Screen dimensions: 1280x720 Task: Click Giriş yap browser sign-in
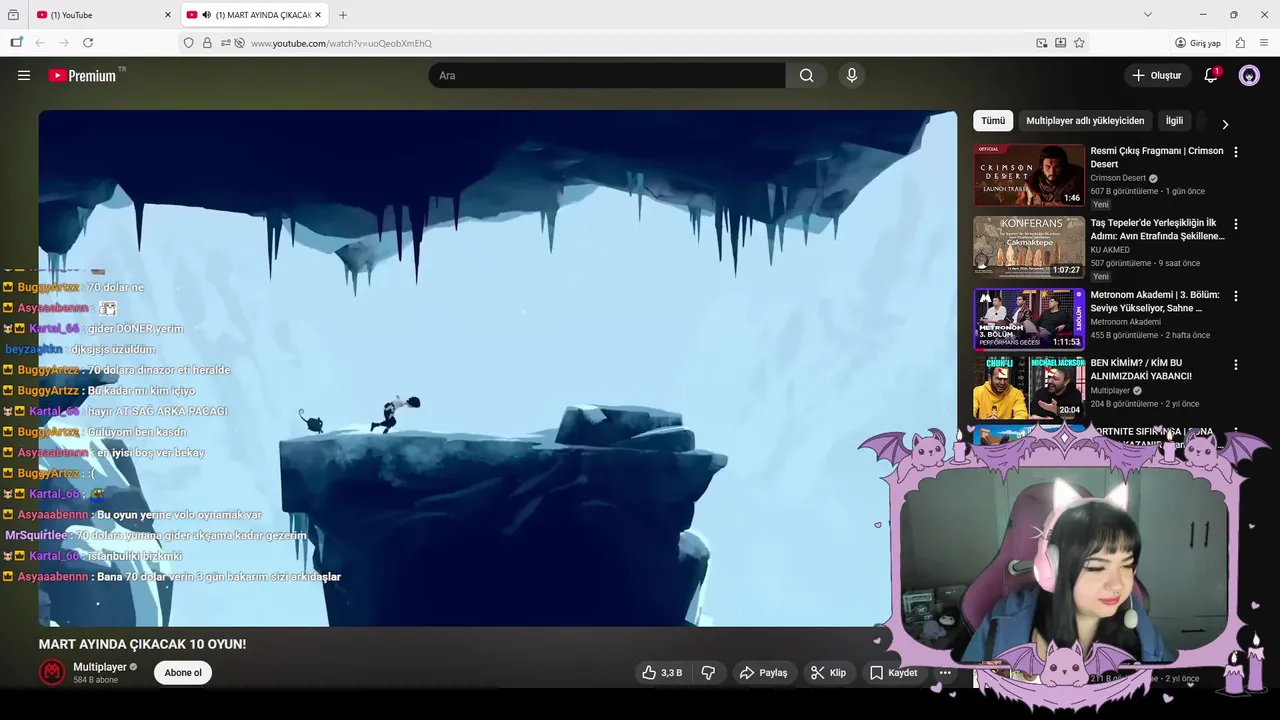1198,43
